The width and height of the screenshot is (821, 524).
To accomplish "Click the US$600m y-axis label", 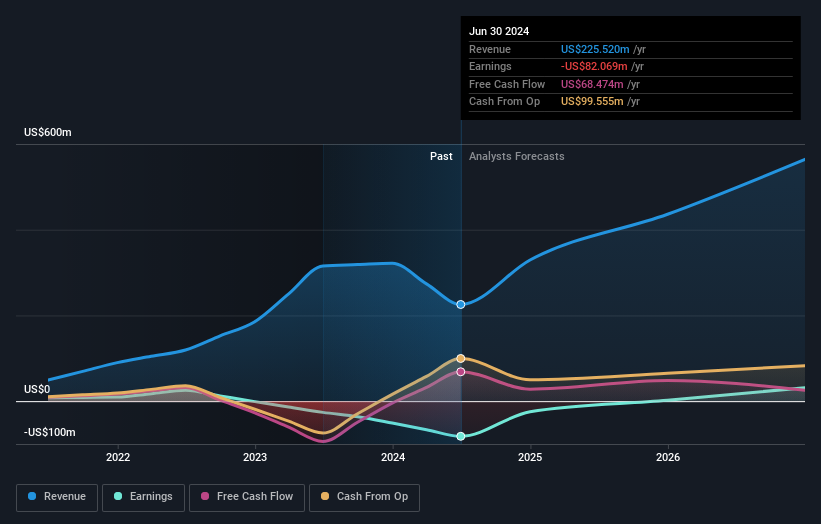I will point(48,132).
